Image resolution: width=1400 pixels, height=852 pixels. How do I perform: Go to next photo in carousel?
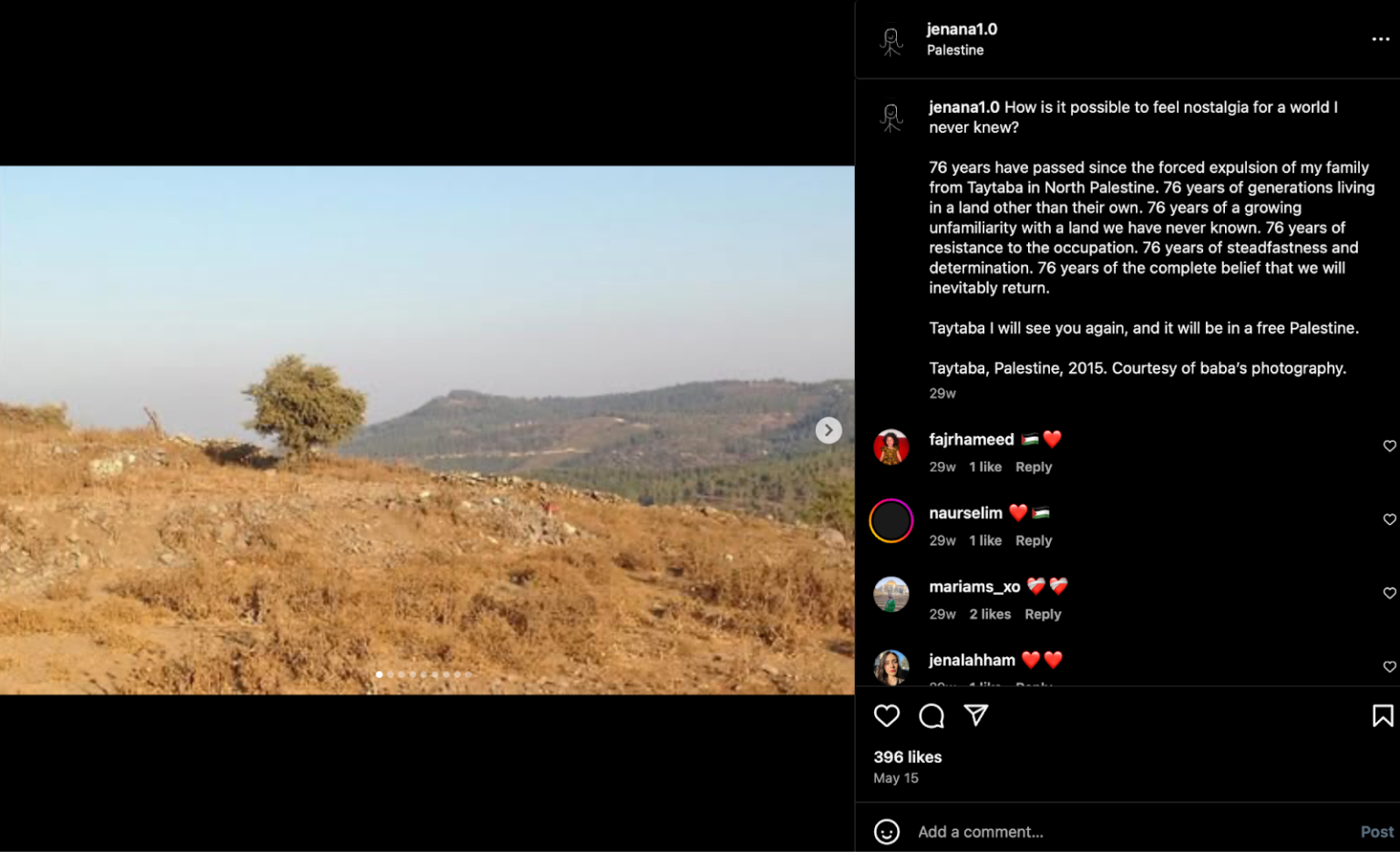[829, 430]
